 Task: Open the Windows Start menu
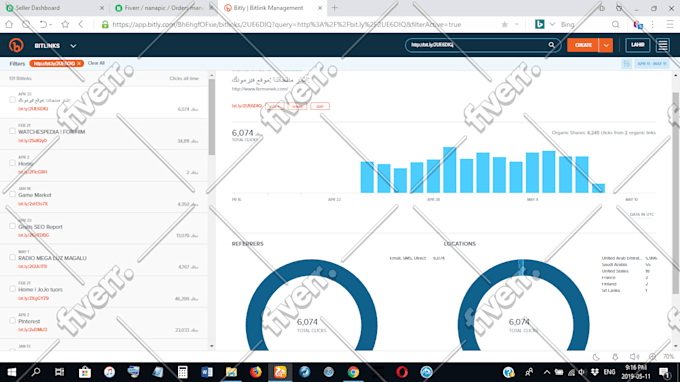[12, 372]
